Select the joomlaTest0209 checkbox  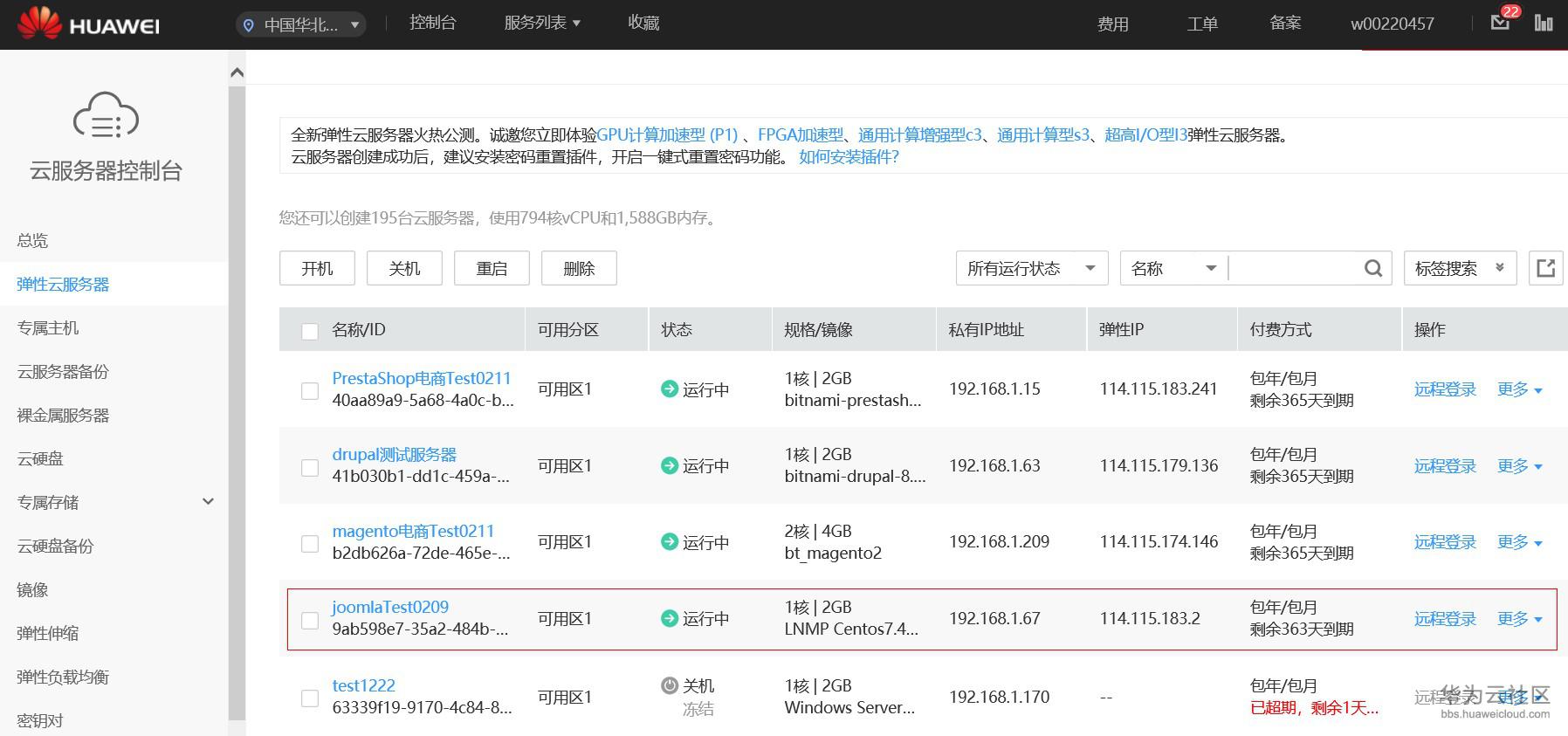(309, 620)
